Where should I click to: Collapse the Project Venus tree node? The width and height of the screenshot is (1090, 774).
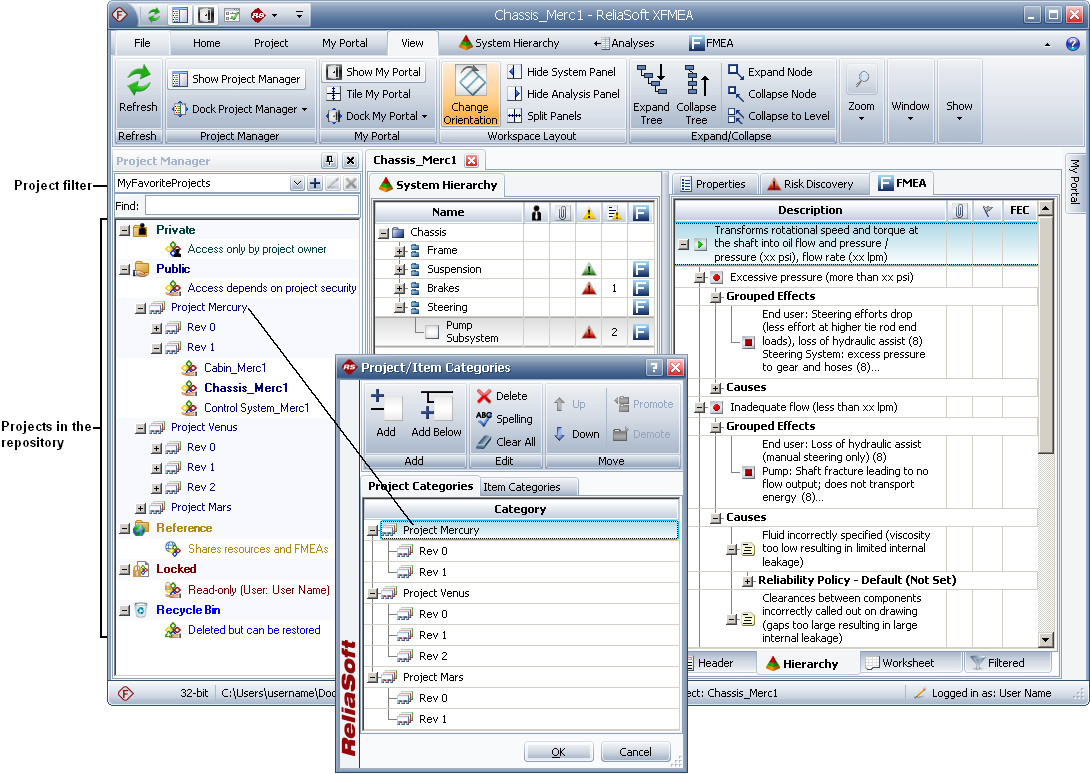click(141, 428)
